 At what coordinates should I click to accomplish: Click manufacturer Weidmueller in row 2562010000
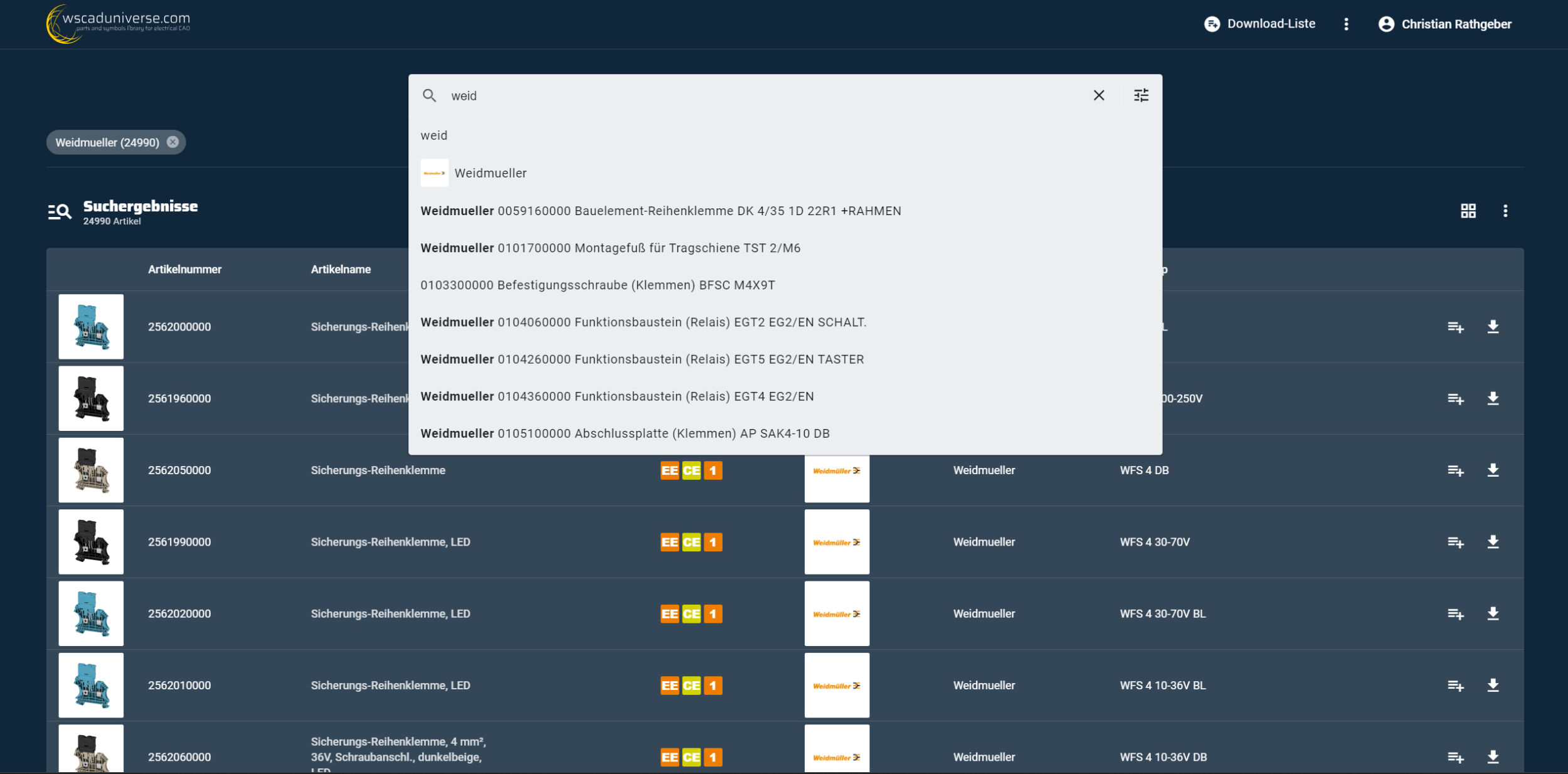point(984,686)
